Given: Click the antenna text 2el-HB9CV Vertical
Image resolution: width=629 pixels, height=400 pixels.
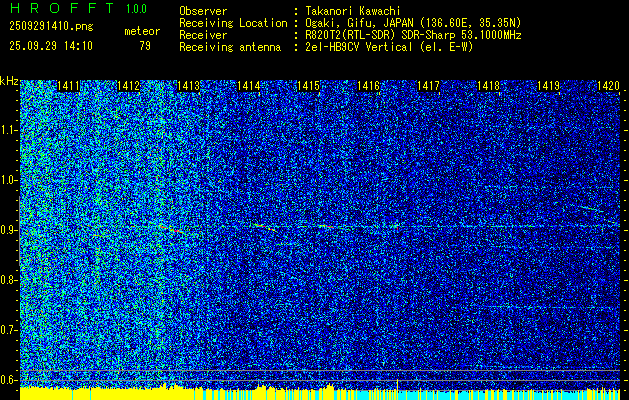Looking at the screenshot, I should coord(358,47).
